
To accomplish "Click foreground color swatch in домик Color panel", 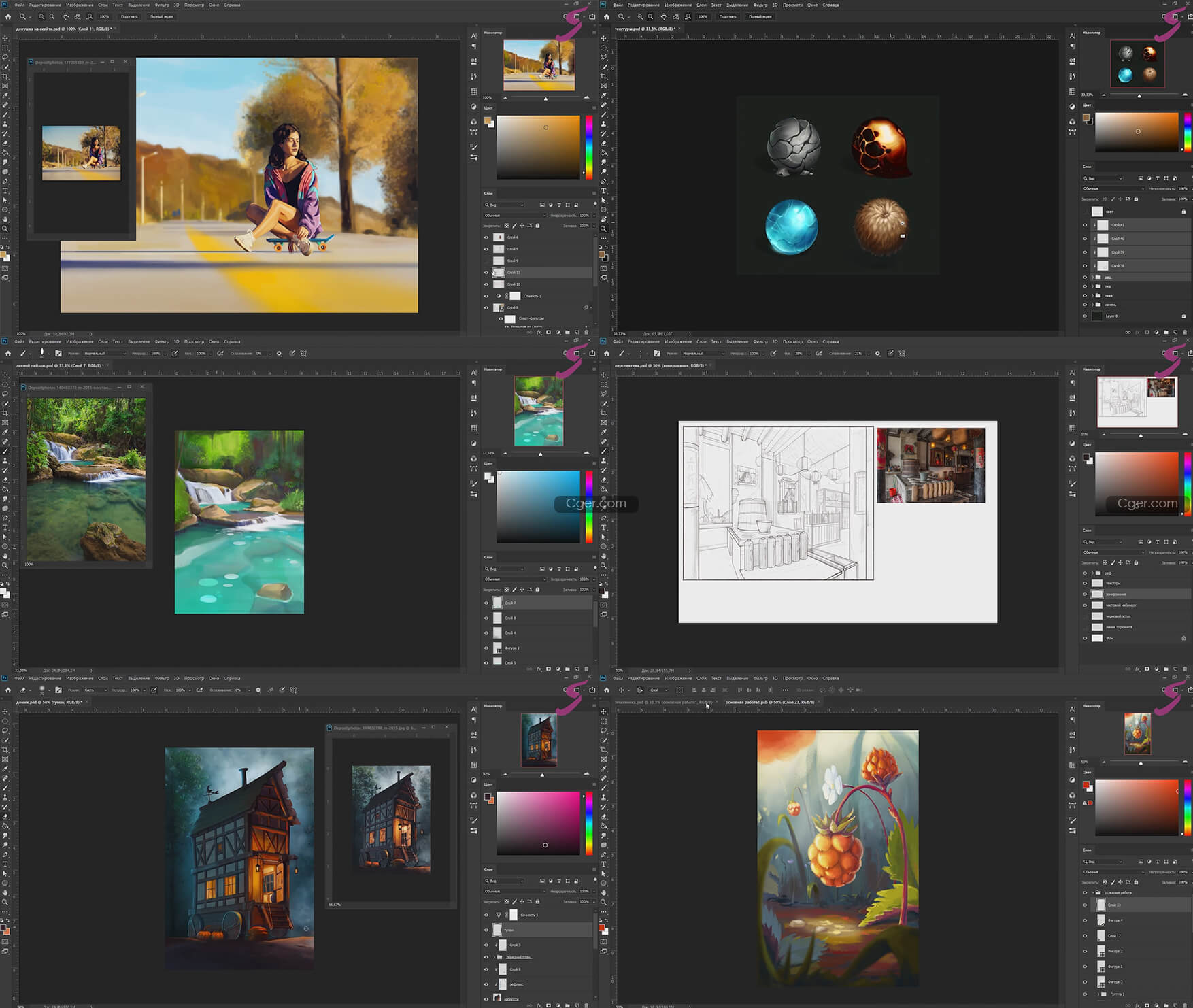I will click(487, 796).
